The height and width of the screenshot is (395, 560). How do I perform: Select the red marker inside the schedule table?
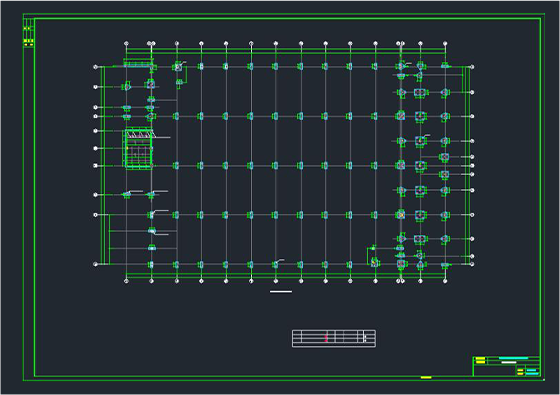pyautogui.click(x=326, y=338)
